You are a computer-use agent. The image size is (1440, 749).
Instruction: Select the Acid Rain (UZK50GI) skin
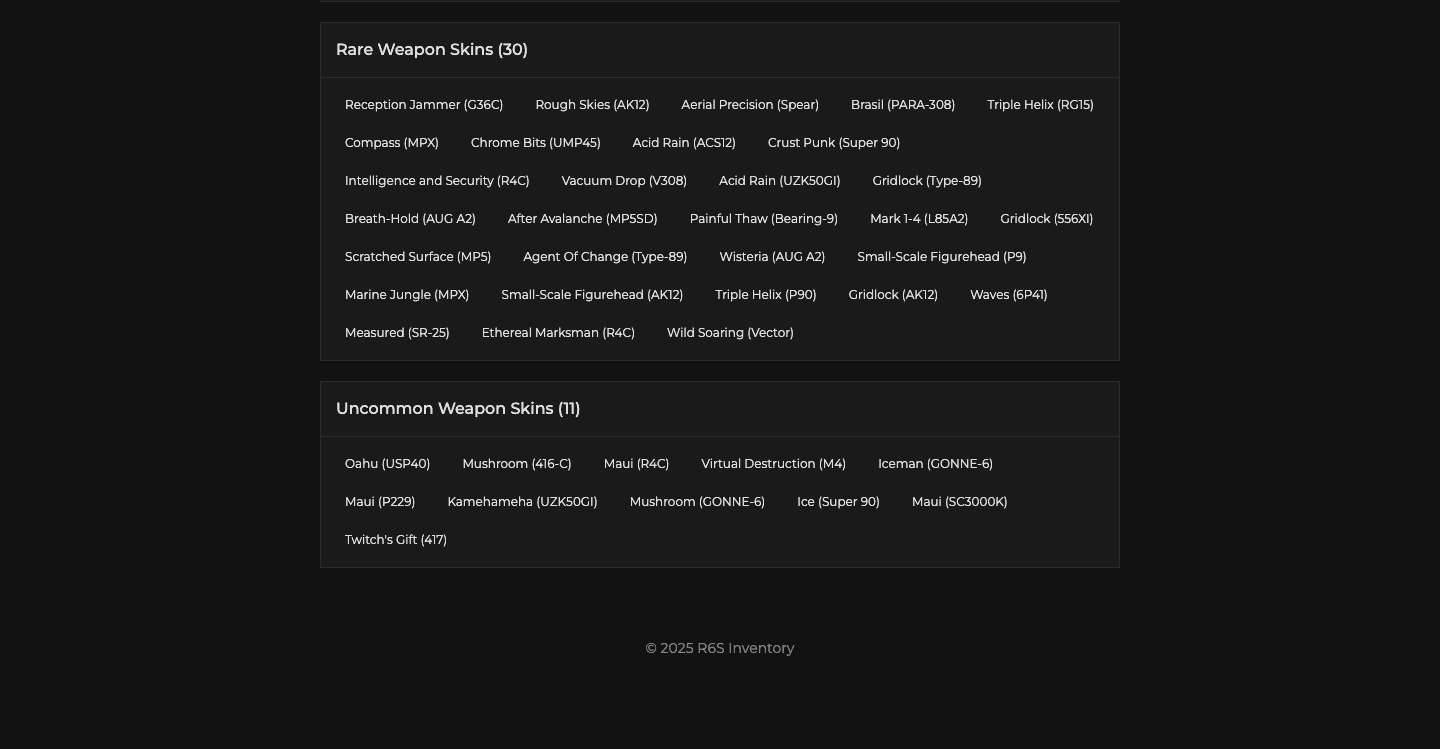[780, 181]
